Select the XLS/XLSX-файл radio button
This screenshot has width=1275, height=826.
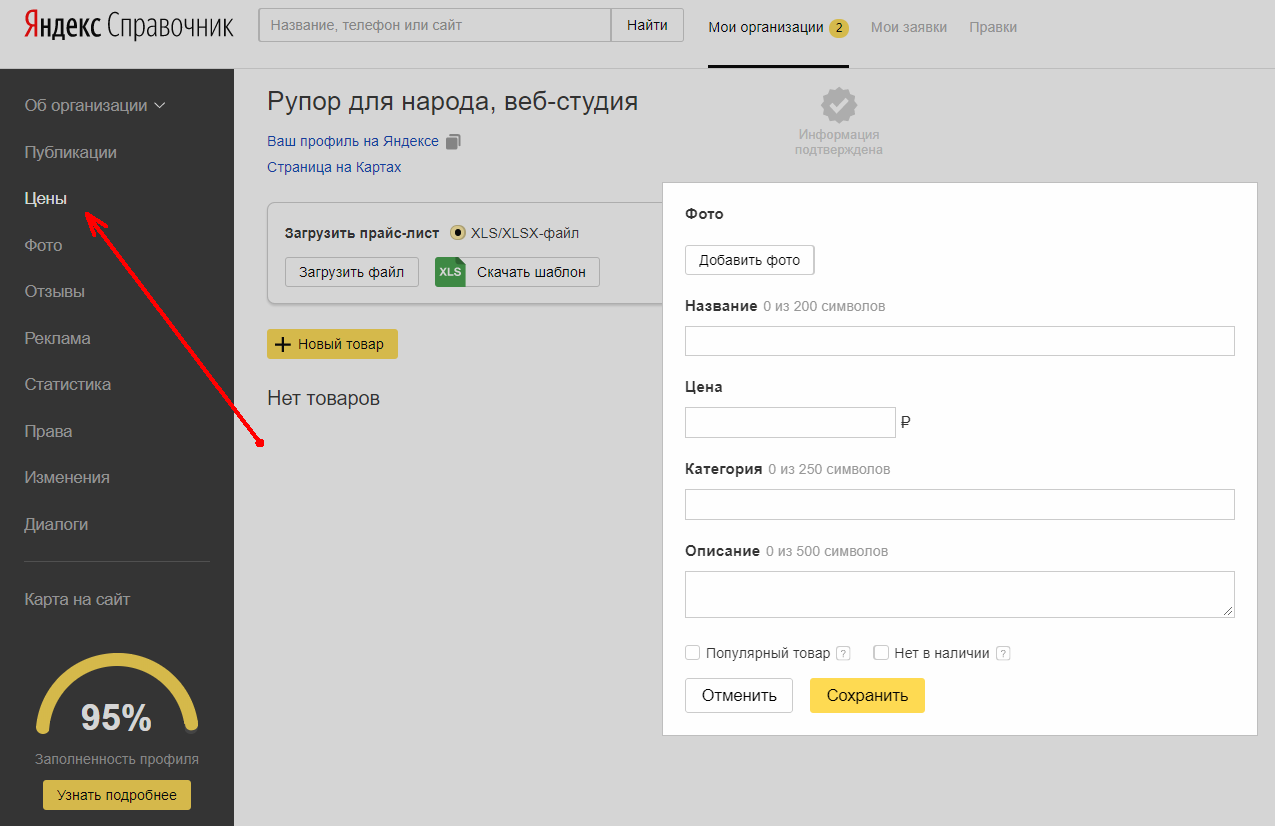[x=458, y=233]
